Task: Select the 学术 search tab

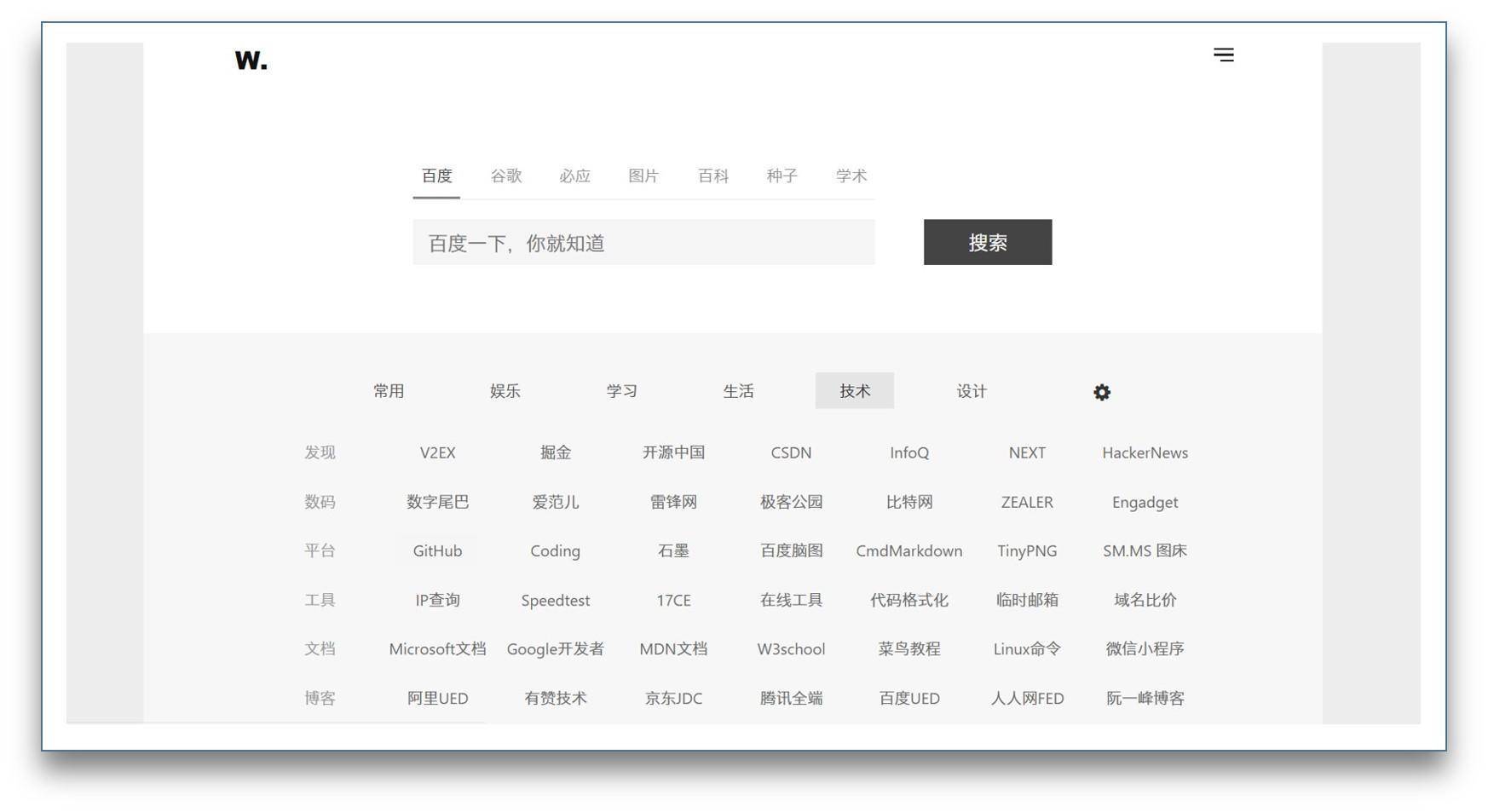Action: 851,176
